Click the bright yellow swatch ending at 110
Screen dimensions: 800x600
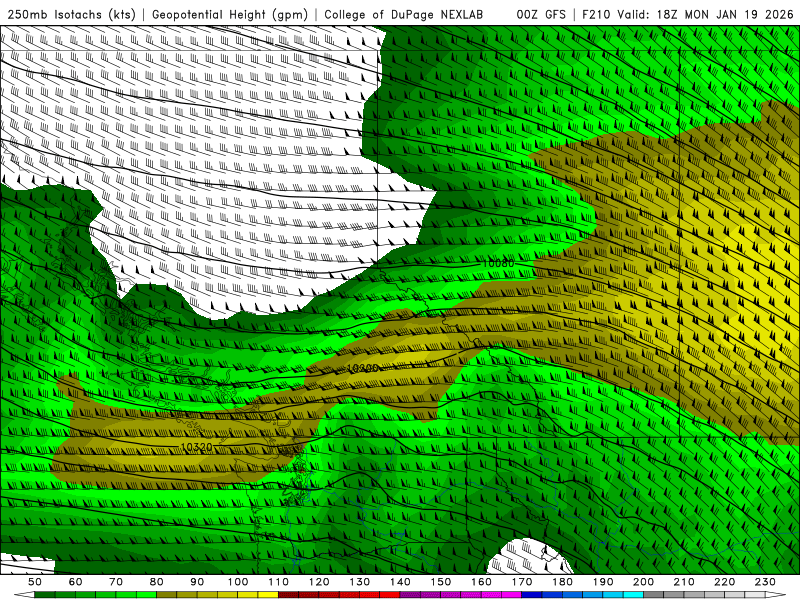click(268, 595)
